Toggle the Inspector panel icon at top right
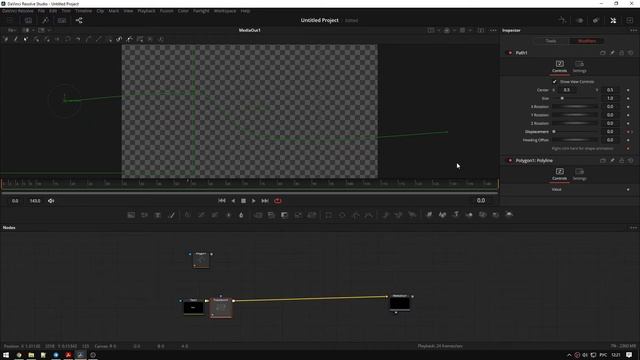This screenshot has width=640, height=360. [x=613, y=20]
